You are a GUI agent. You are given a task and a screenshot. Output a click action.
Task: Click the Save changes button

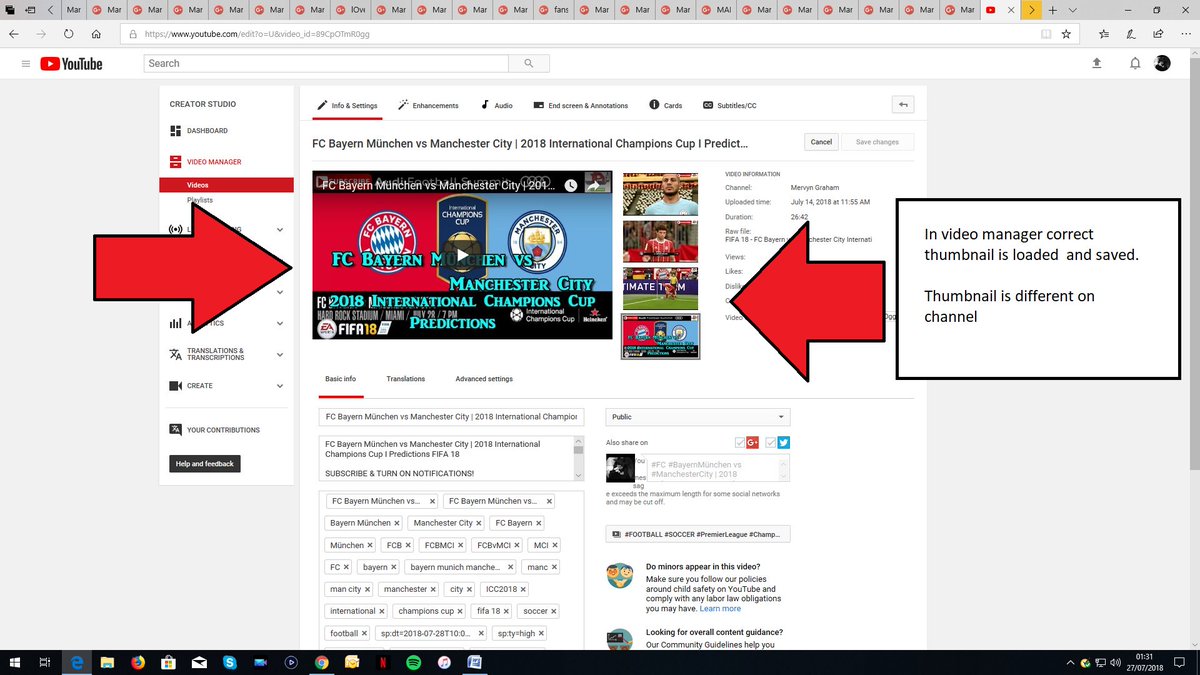coord(877,142)
